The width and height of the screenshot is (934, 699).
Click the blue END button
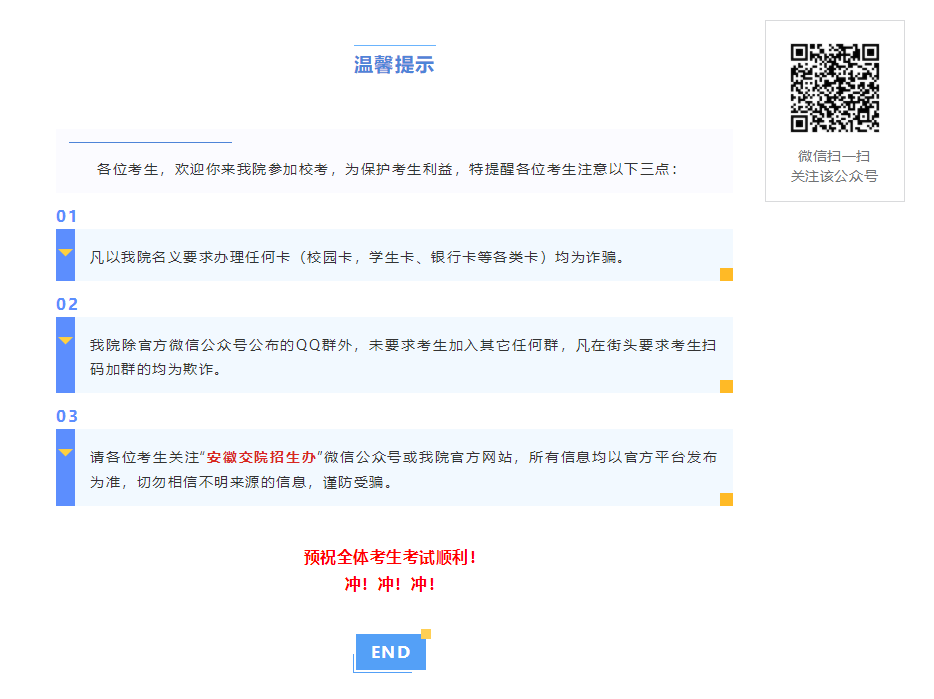pyautogui.click(x=390, y=652)
